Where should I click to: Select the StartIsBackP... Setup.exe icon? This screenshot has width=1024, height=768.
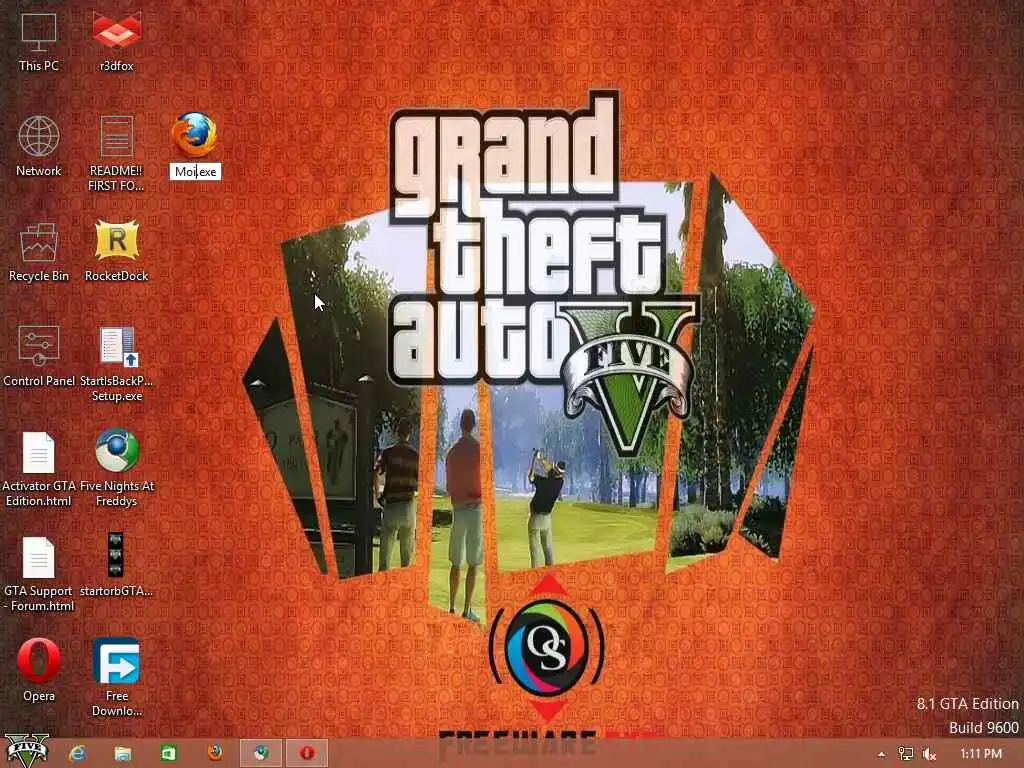click(116, 364)
